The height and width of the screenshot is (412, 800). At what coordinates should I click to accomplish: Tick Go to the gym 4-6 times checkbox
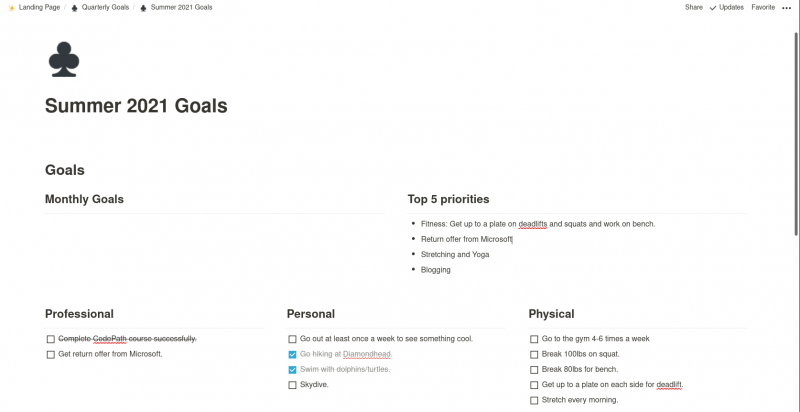534,339
